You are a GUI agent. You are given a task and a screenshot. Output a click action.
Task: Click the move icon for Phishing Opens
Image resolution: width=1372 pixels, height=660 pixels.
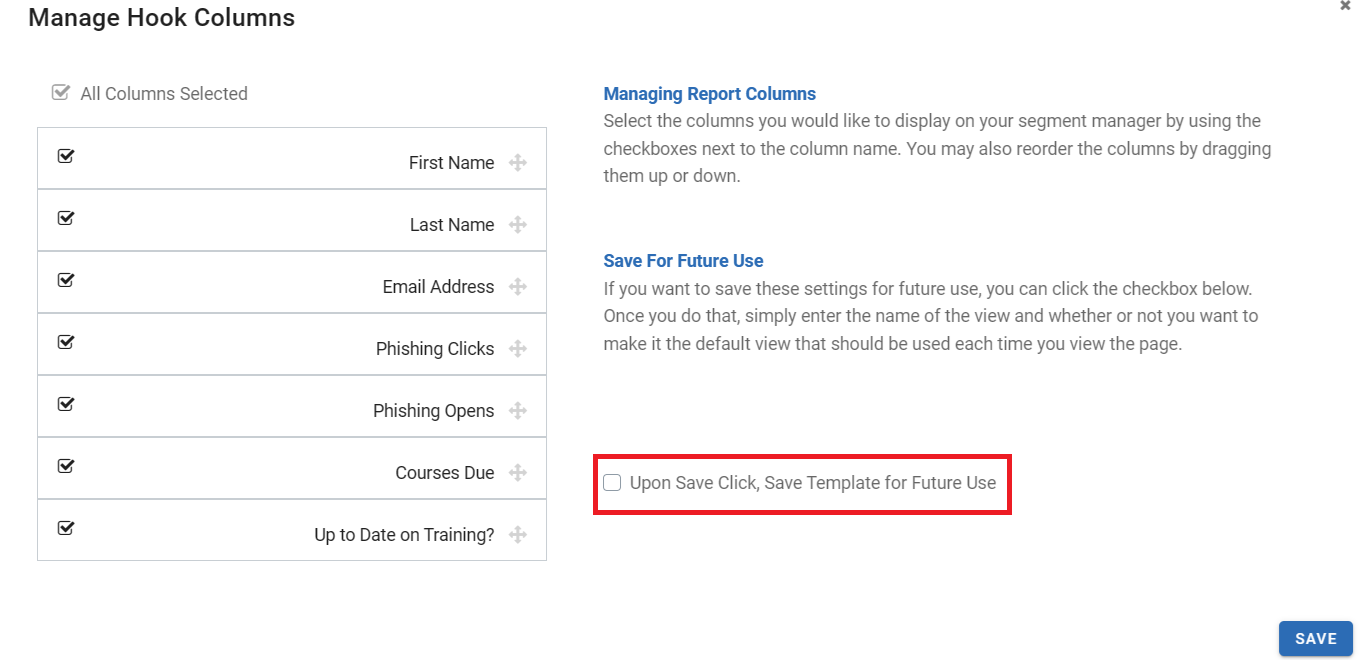[x=518, y=411]
